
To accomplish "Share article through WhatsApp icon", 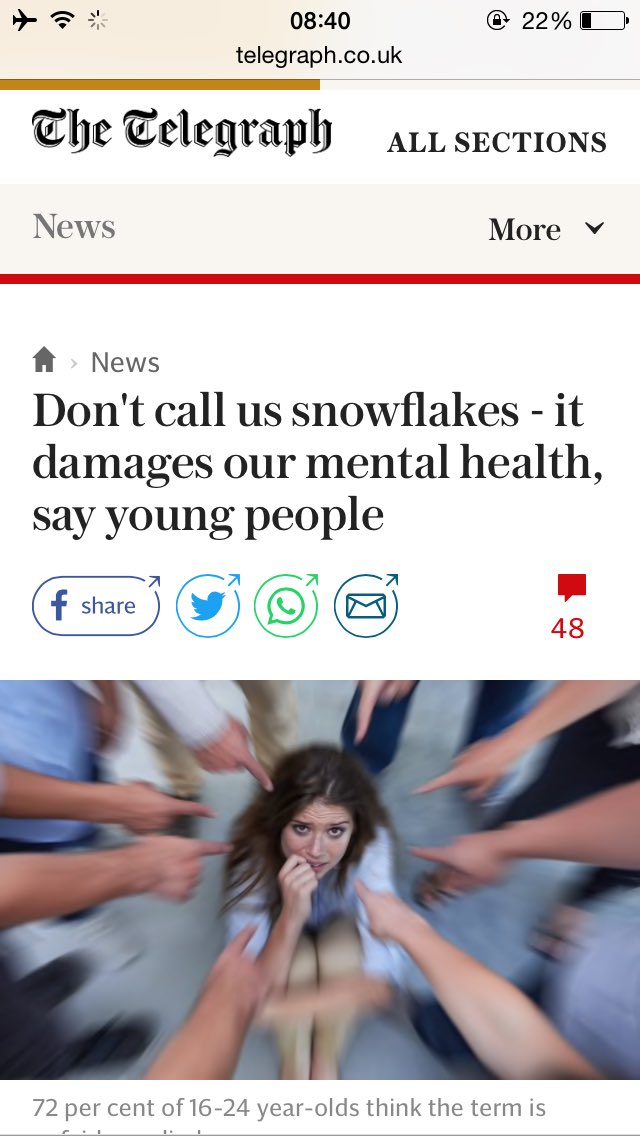I will pyautogui.click(x=286, y=606).
